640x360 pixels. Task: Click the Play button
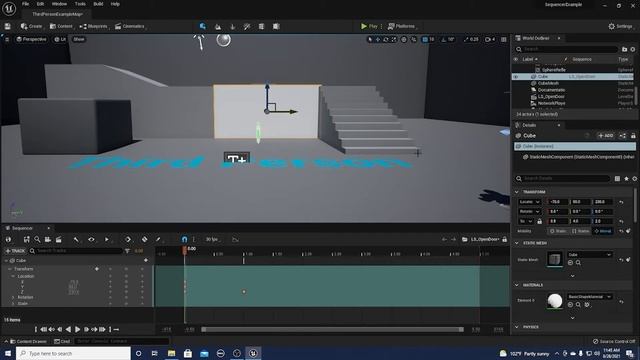pos(369,26)
